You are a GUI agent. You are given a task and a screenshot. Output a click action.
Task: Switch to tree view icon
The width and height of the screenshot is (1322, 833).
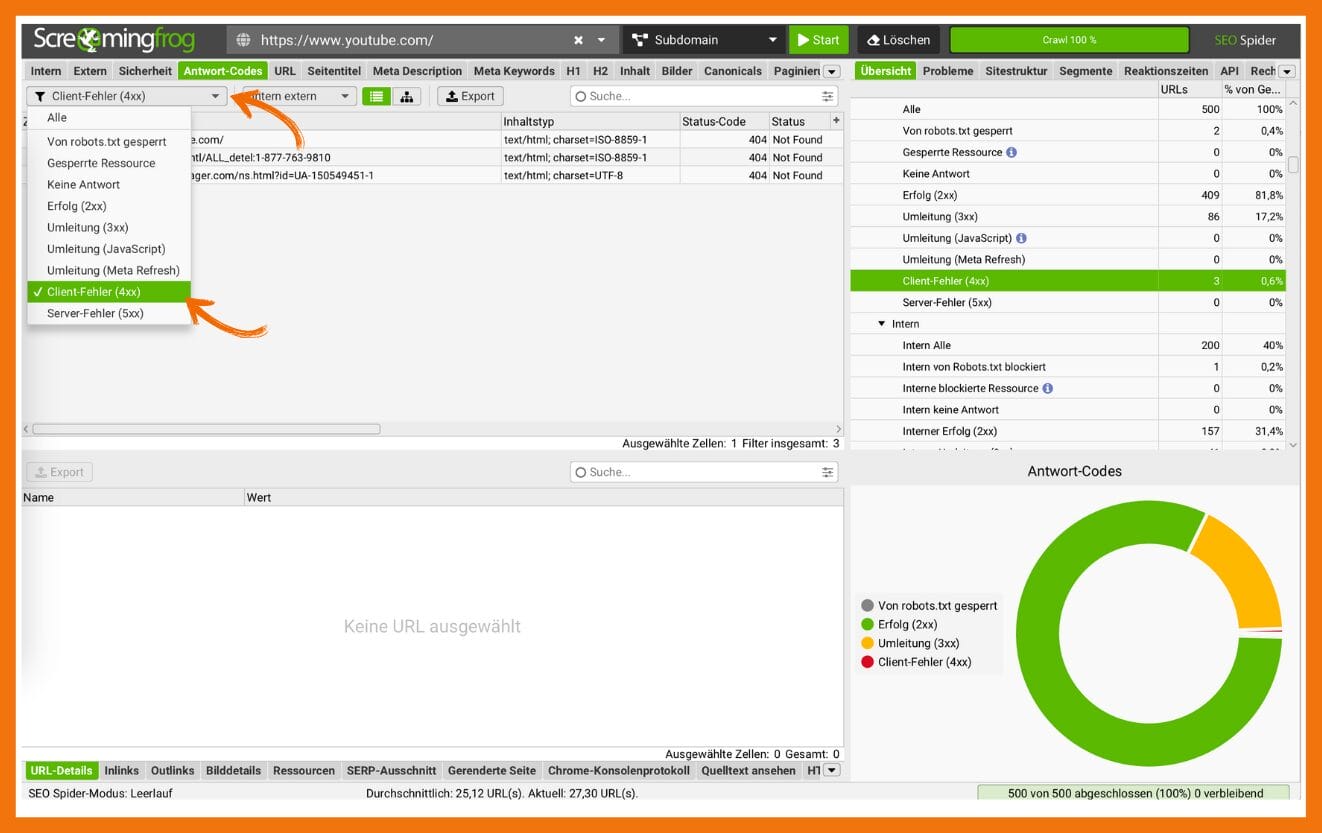click(406, 96)
